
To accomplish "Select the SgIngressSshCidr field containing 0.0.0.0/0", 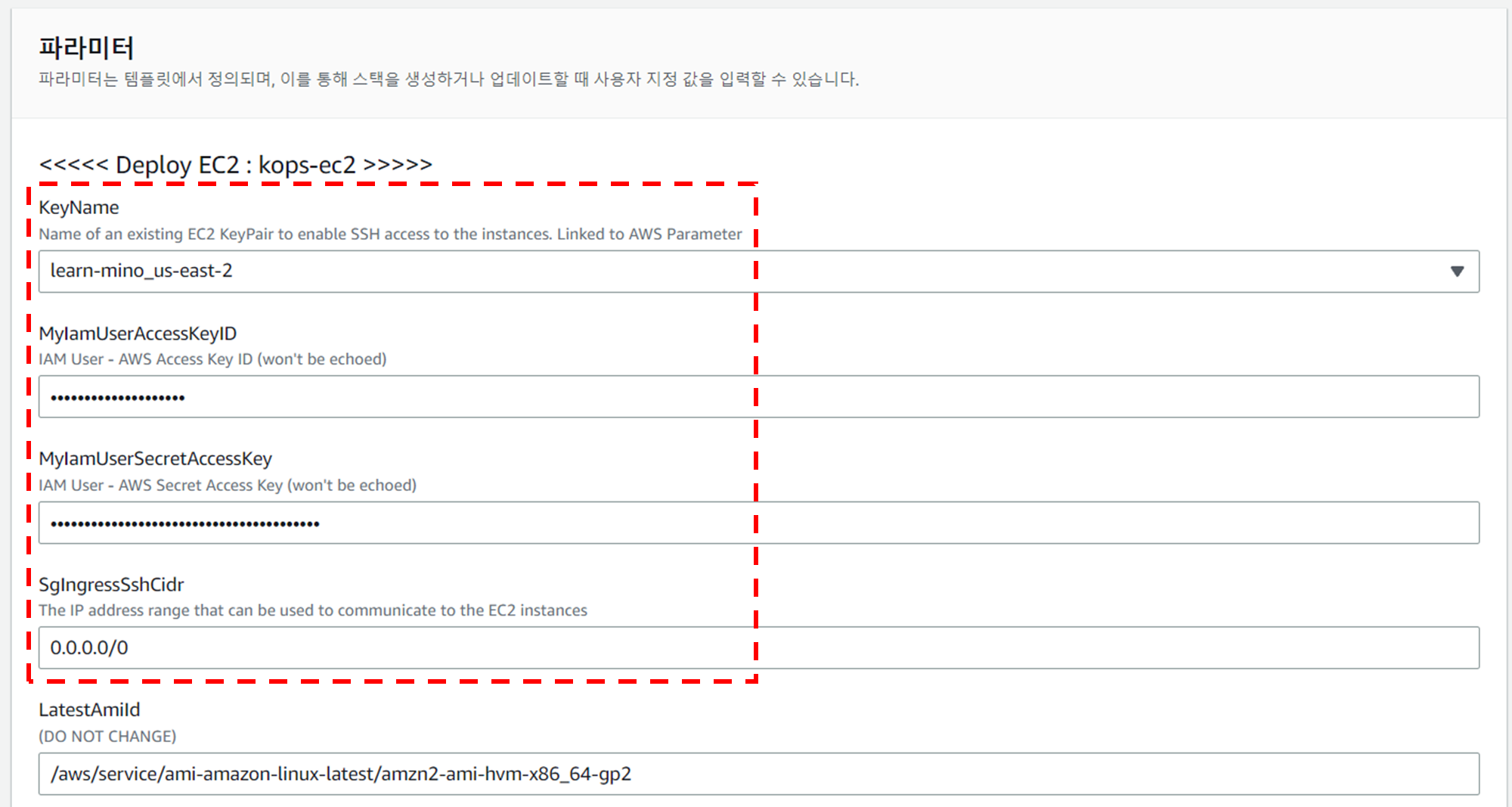I will point(756,648).
